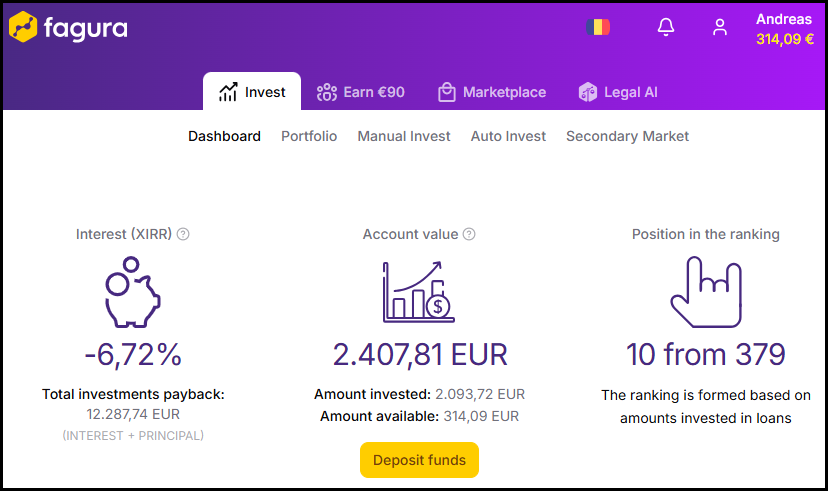Click the Position in the ranking heading
The height and width of the screenshot is (491, 828).
(705, 234)
